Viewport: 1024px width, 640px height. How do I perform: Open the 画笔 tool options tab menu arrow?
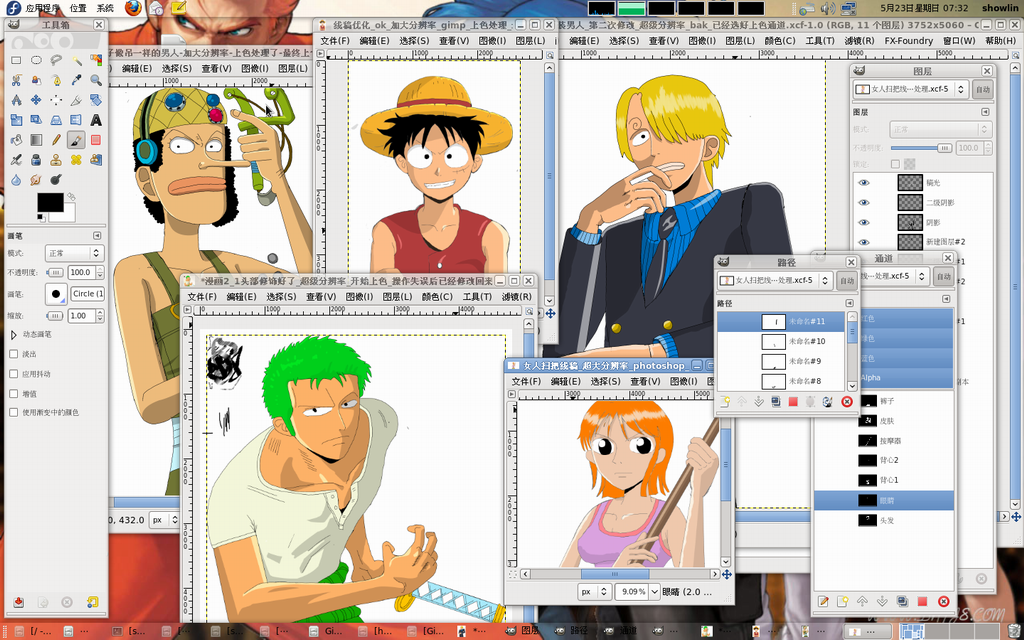(97, 236)
